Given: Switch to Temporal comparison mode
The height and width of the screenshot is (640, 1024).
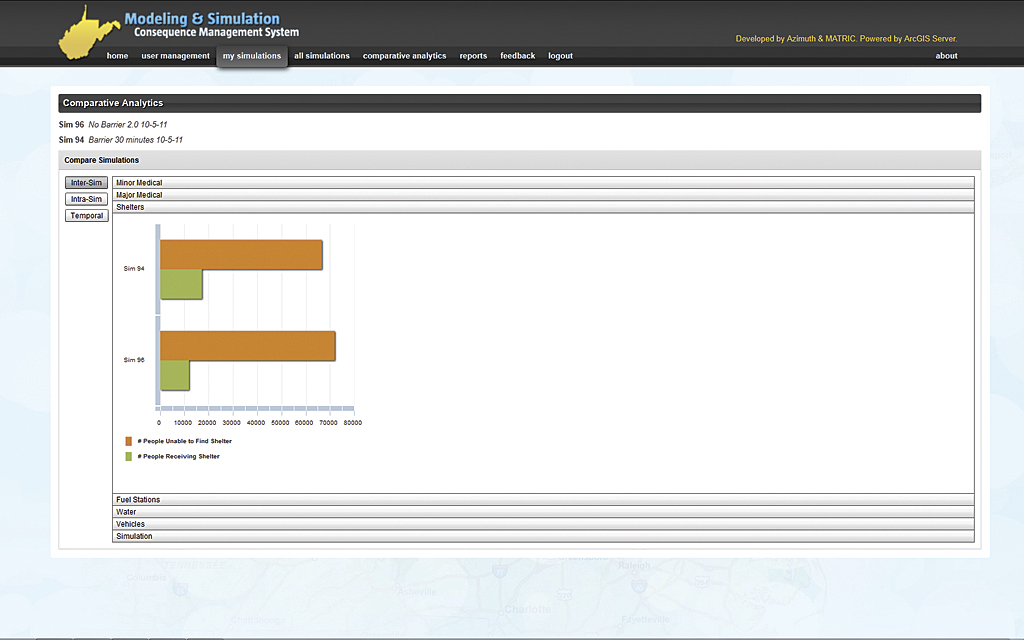Looking at the screenshot, I should (x=86, y=216).
